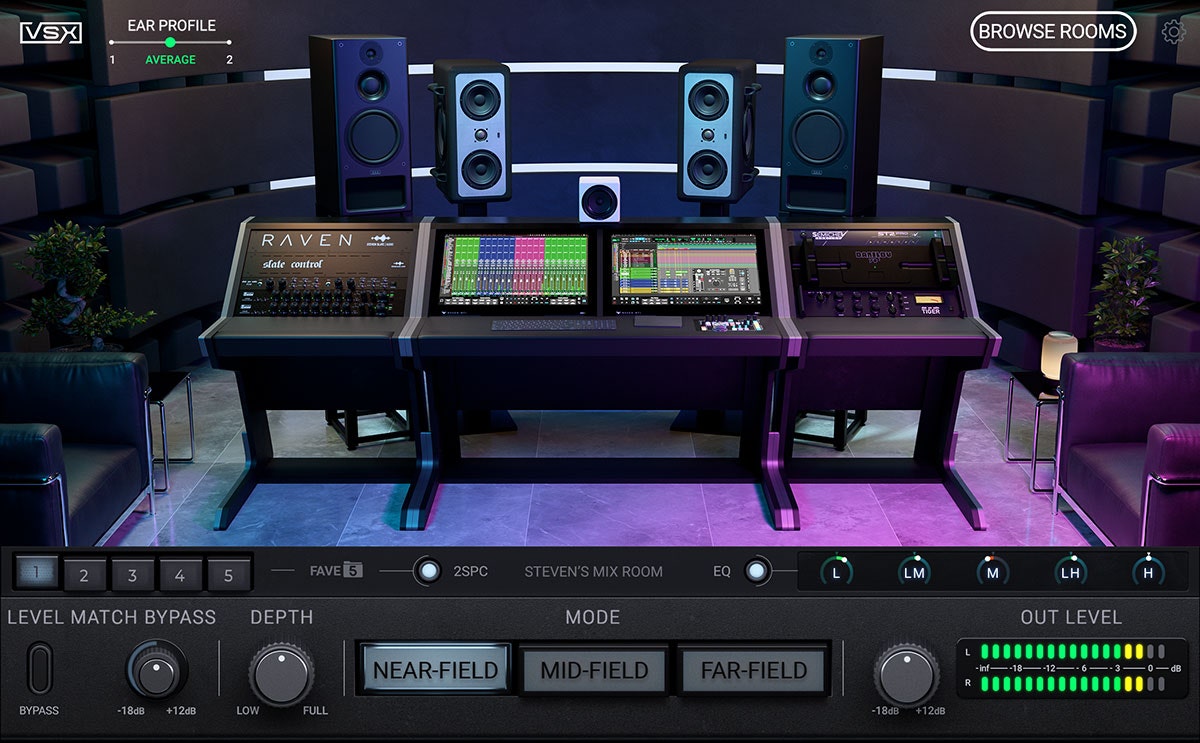Select the NEAR-FIELD mode
The image size is (1200, 743).
435,669
